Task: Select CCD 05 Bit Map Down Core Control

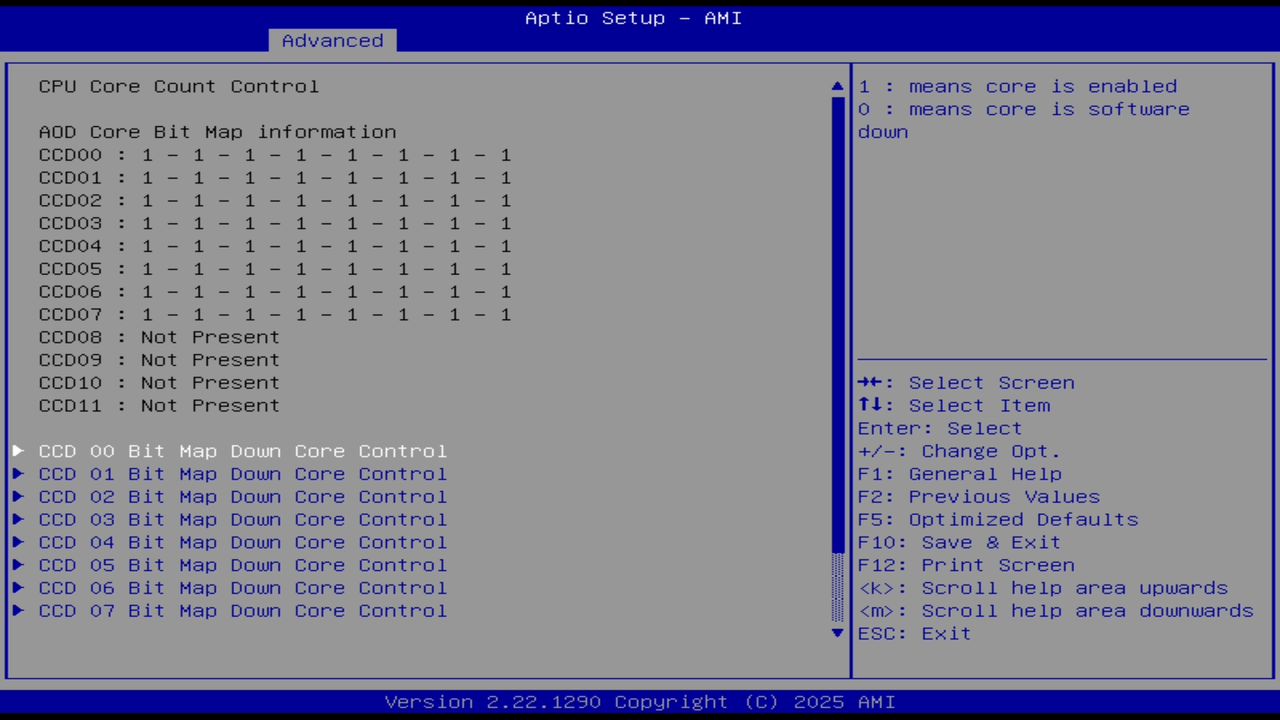Action: click(x=242, y=565)
